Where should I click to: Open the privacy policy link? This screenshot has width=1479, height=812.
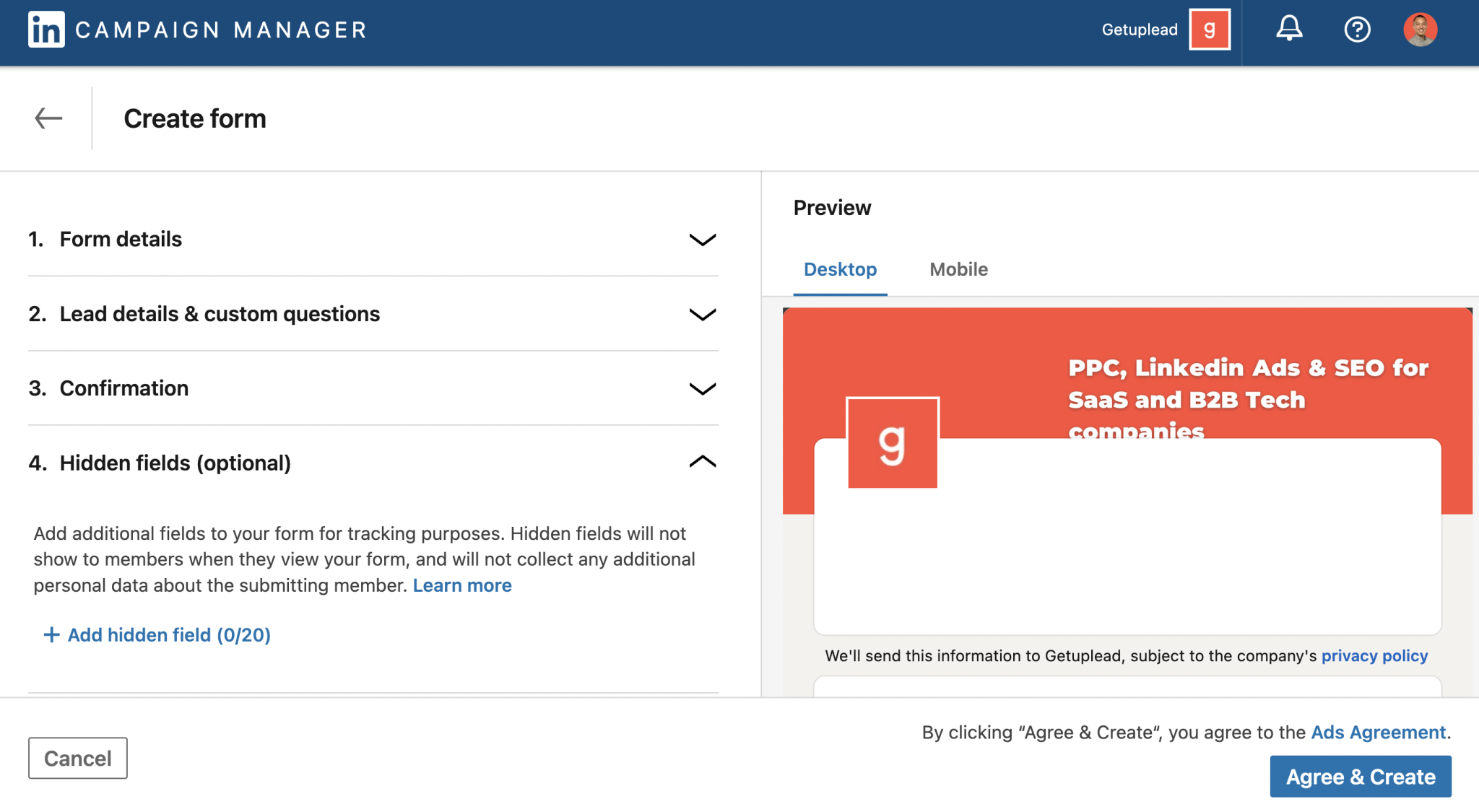[x=1374, y=656]
